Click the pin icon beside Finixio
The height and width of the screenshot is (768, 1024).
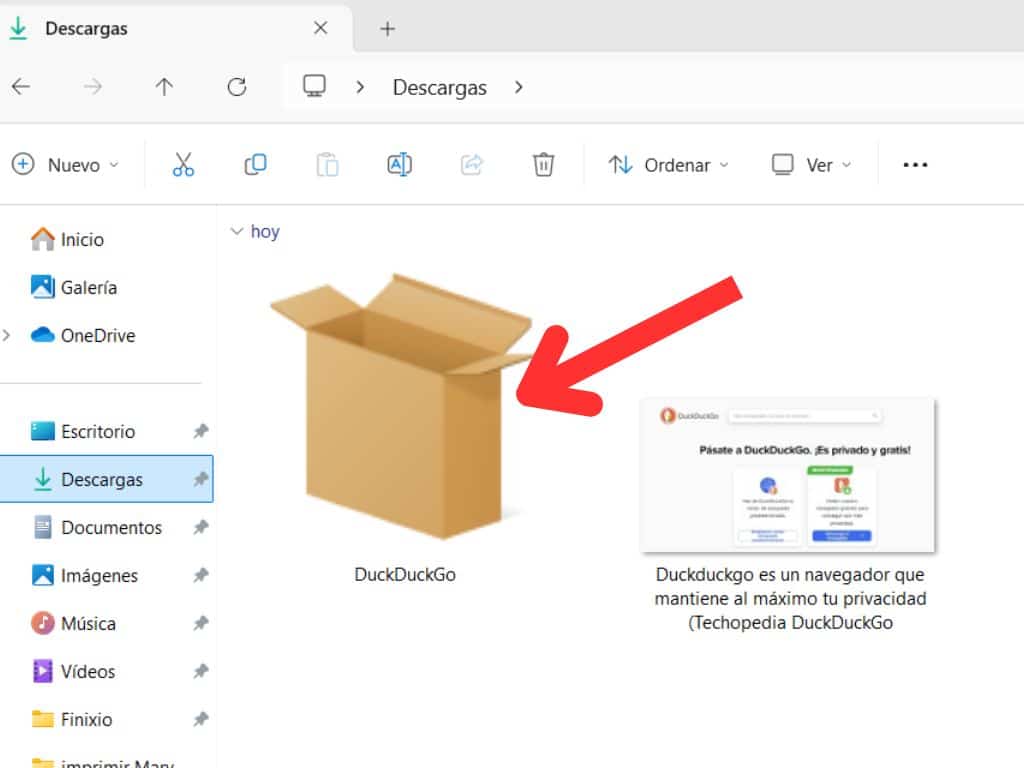pyautogui.click(x=200, y=719)
